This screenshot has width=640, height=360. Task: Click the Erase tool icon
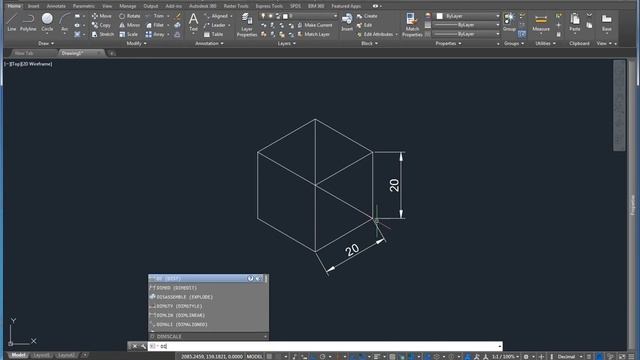(x=178, y=16)
